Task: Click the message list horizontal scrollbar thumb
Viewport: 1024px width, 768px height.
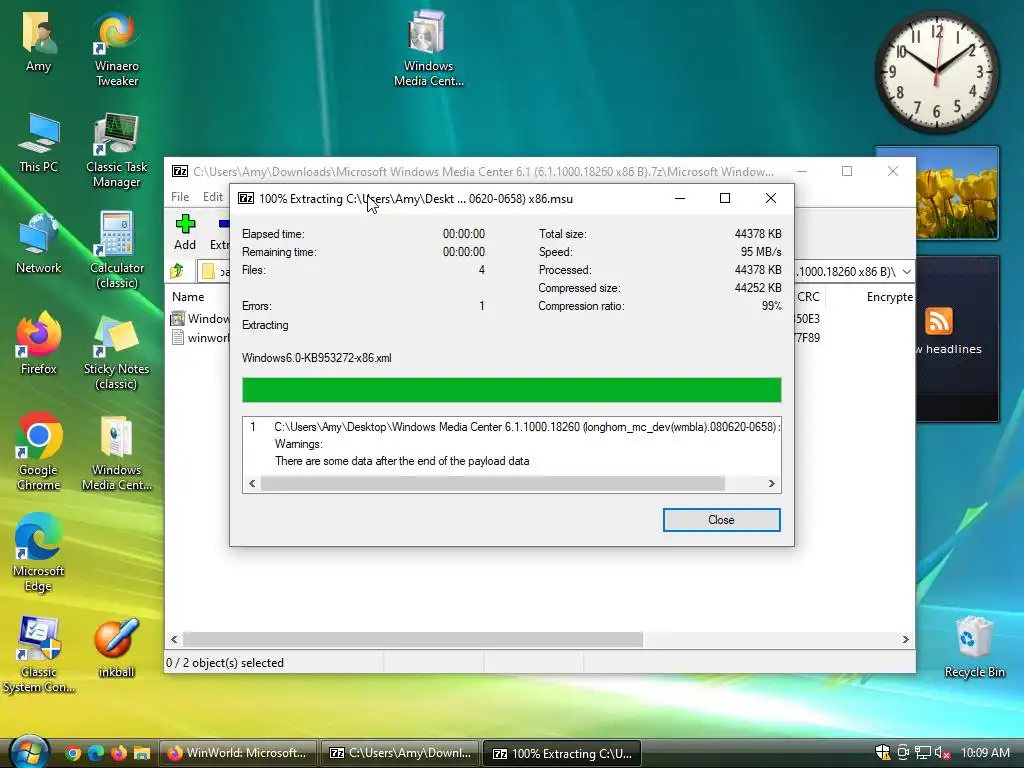Action: point(492,483)
